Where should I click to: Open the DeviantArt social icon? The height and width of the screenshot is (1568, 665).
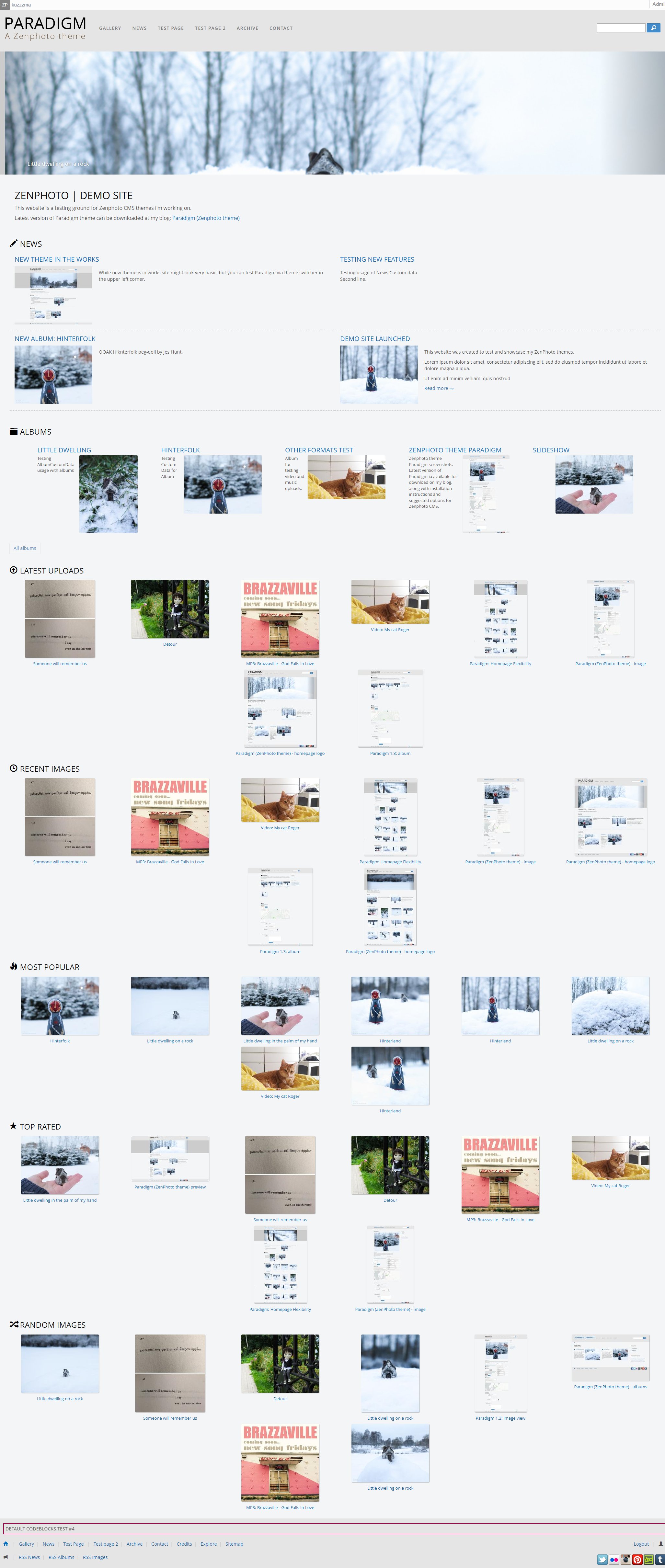(x=648, y=1560)
